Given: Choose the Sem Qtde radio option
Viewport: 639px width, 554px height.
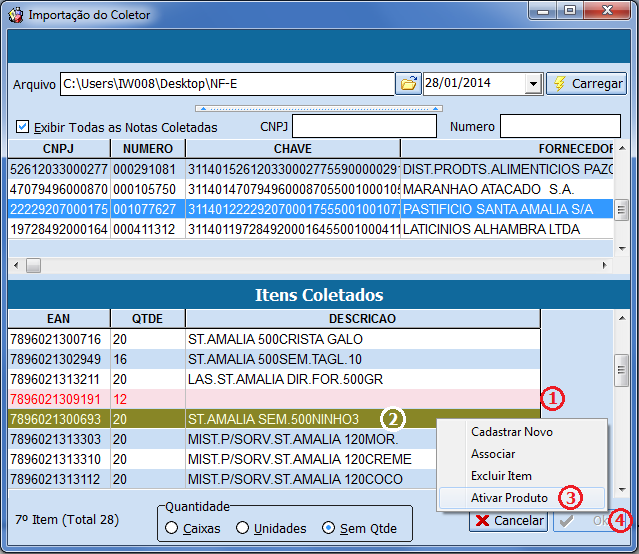Looking at the screenshot, I should (x=328, y=528).
